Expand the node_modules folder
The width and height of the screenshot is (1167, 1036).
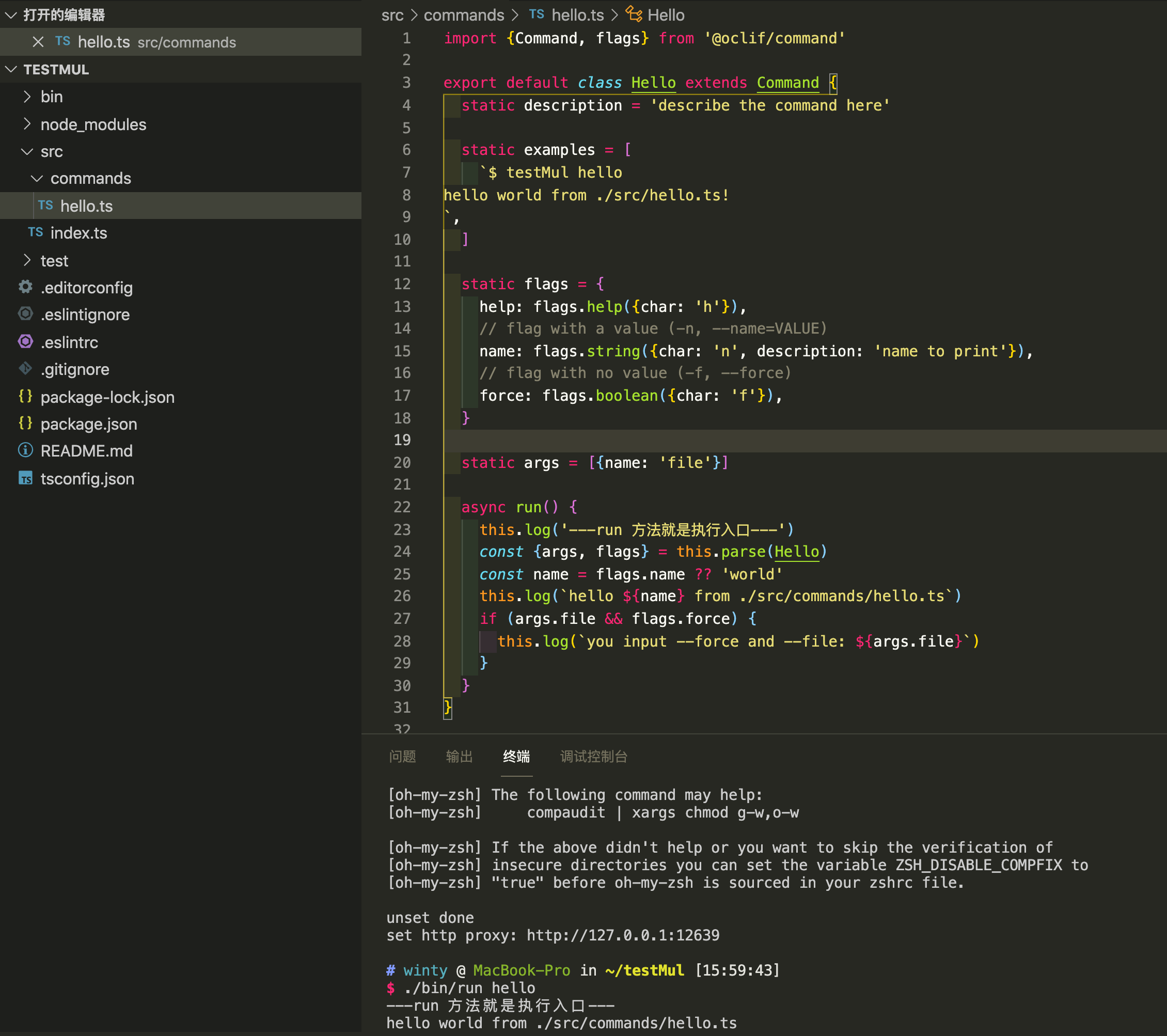point(27,124)
